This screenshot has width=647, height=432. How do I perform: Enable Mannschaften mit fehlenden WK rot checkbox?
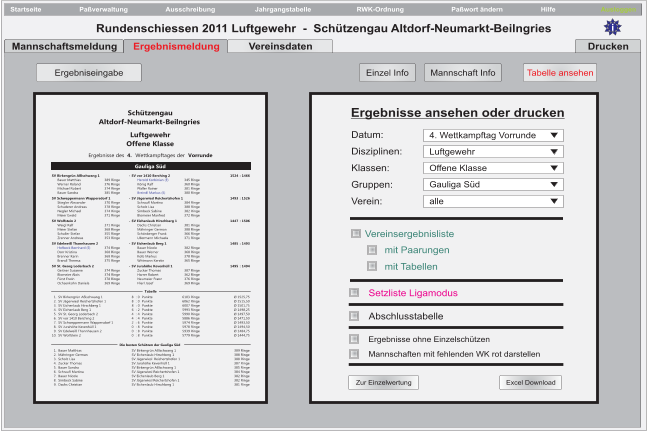354,354
